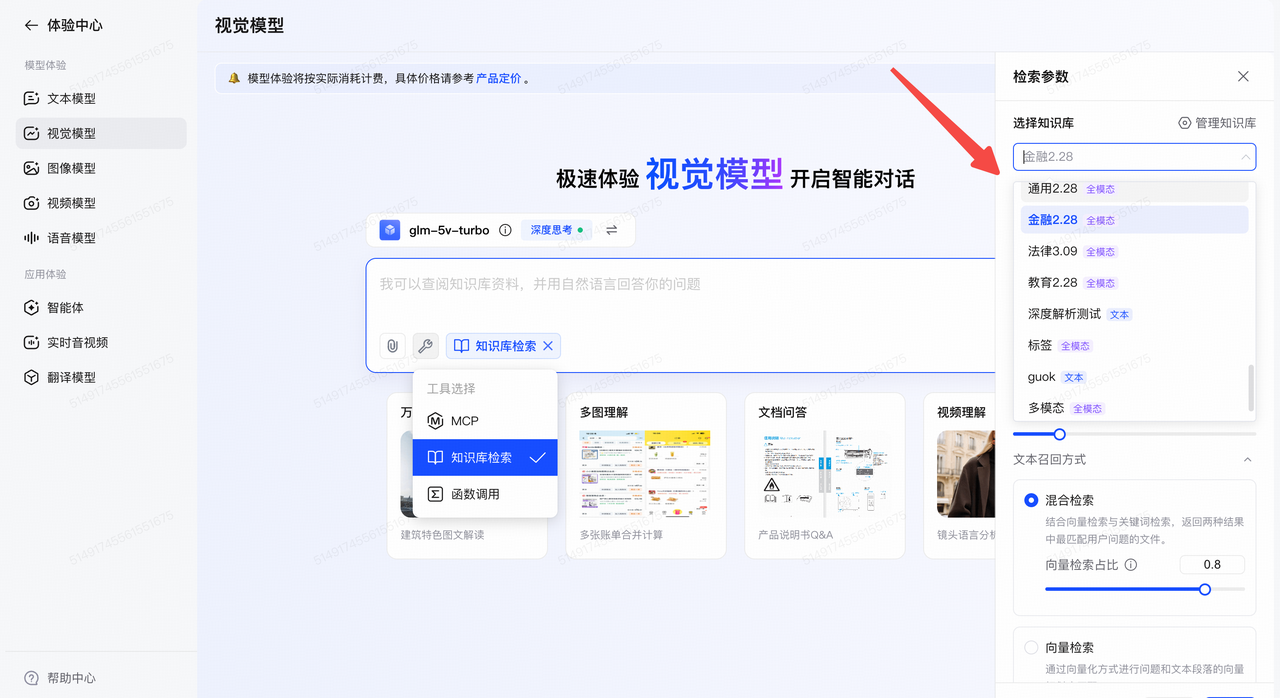The image size is (1280, 698).
Task: Collapse the 文本召回方式 section chevron
Action: [x=1247, y=460]
